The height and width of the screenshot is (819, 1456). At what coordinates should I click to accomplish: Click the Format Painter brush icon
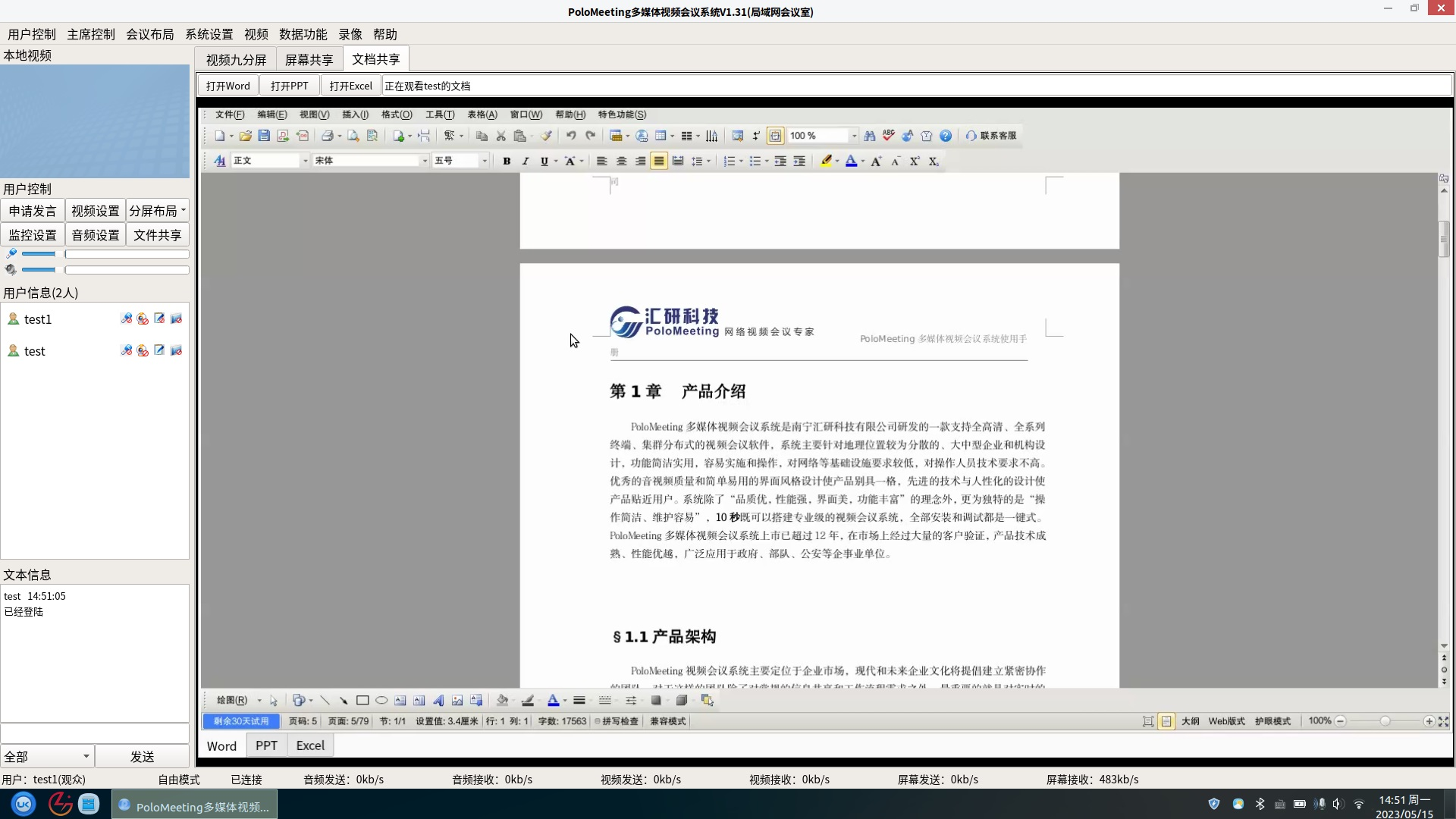[545, 136]
